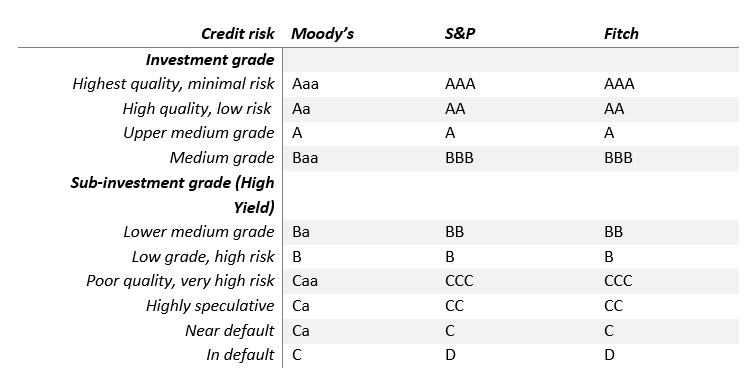
Task: Click the S&P D in default cell
Action: pos(450,355)
